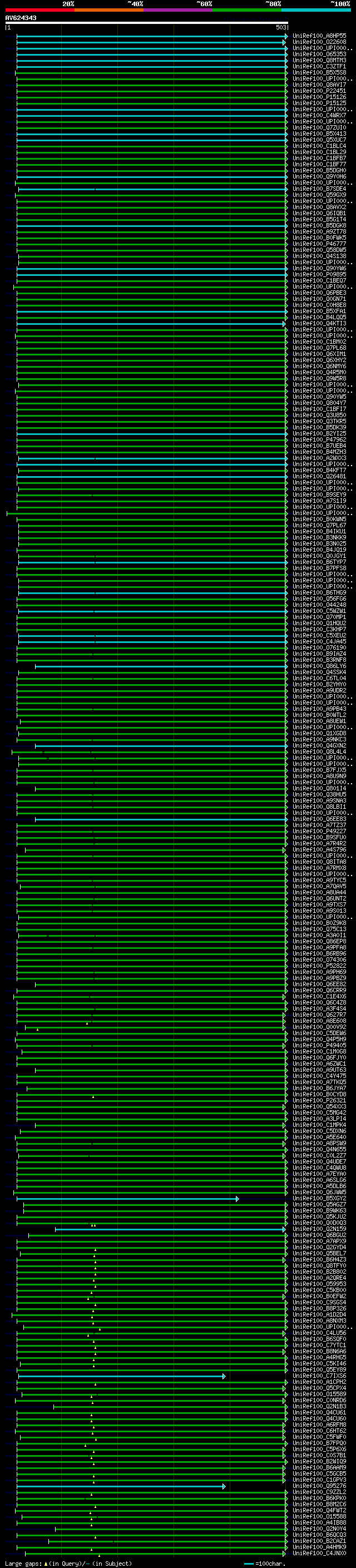Select the UniRef100_P52822 hit label
The height and width of the screenshot is (1568, 356).
(319, 966)
